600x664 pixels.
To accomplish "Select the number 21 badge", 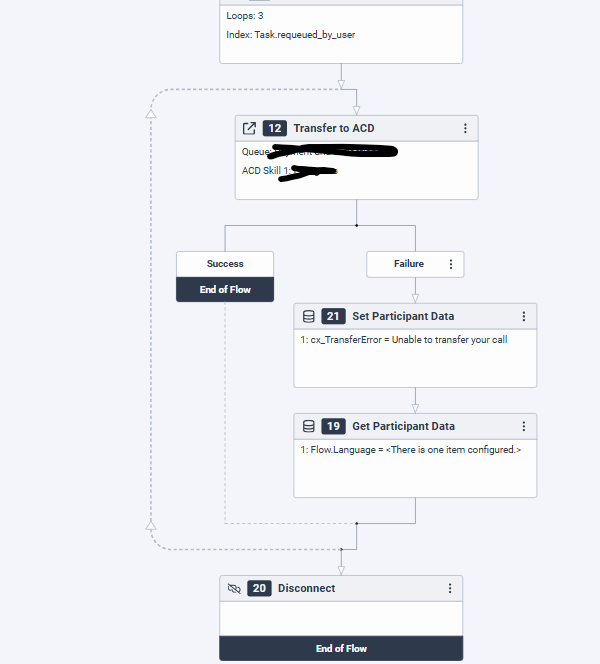I will (x=333, y=316).
